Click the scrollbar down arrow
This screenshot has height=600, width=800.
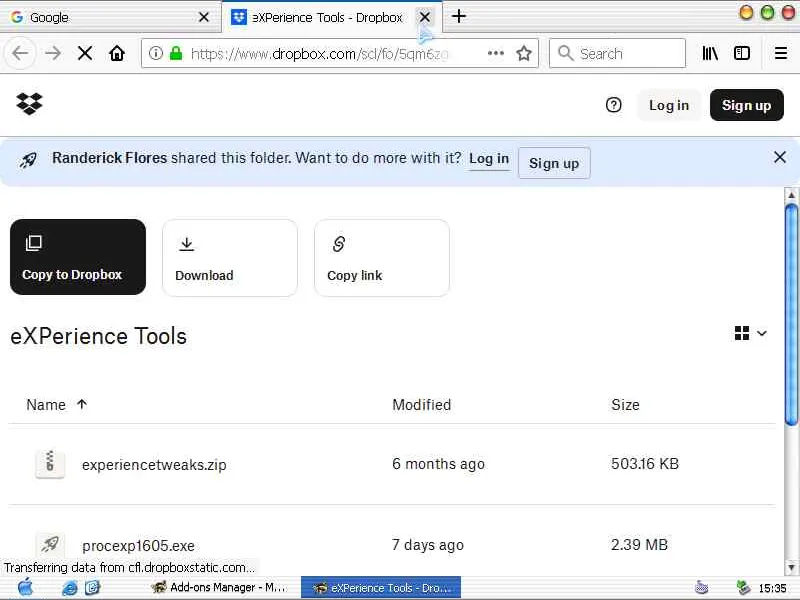click(791, 567)
